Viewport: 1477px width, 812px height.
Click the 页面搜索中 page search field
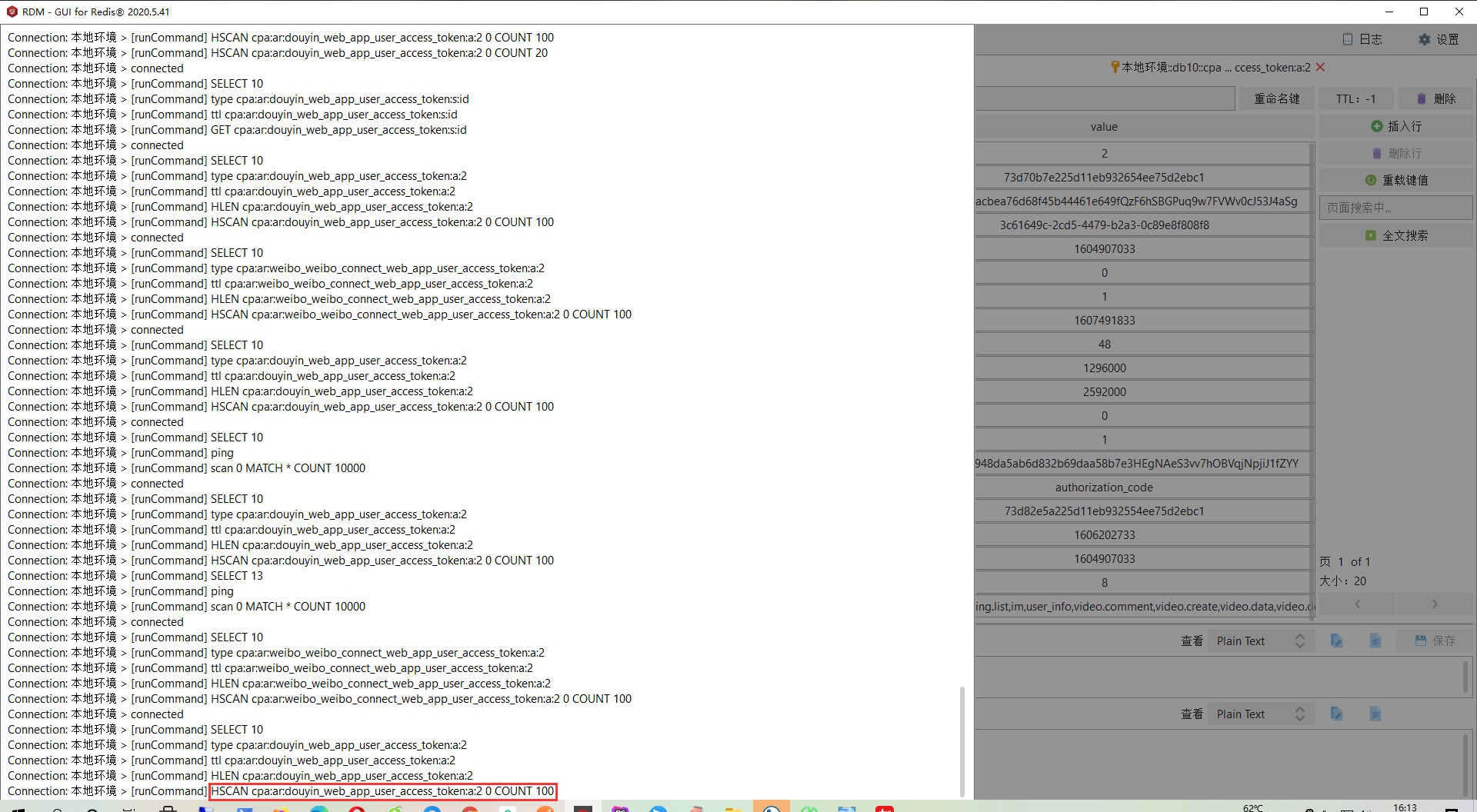[x=1395, y=208]
